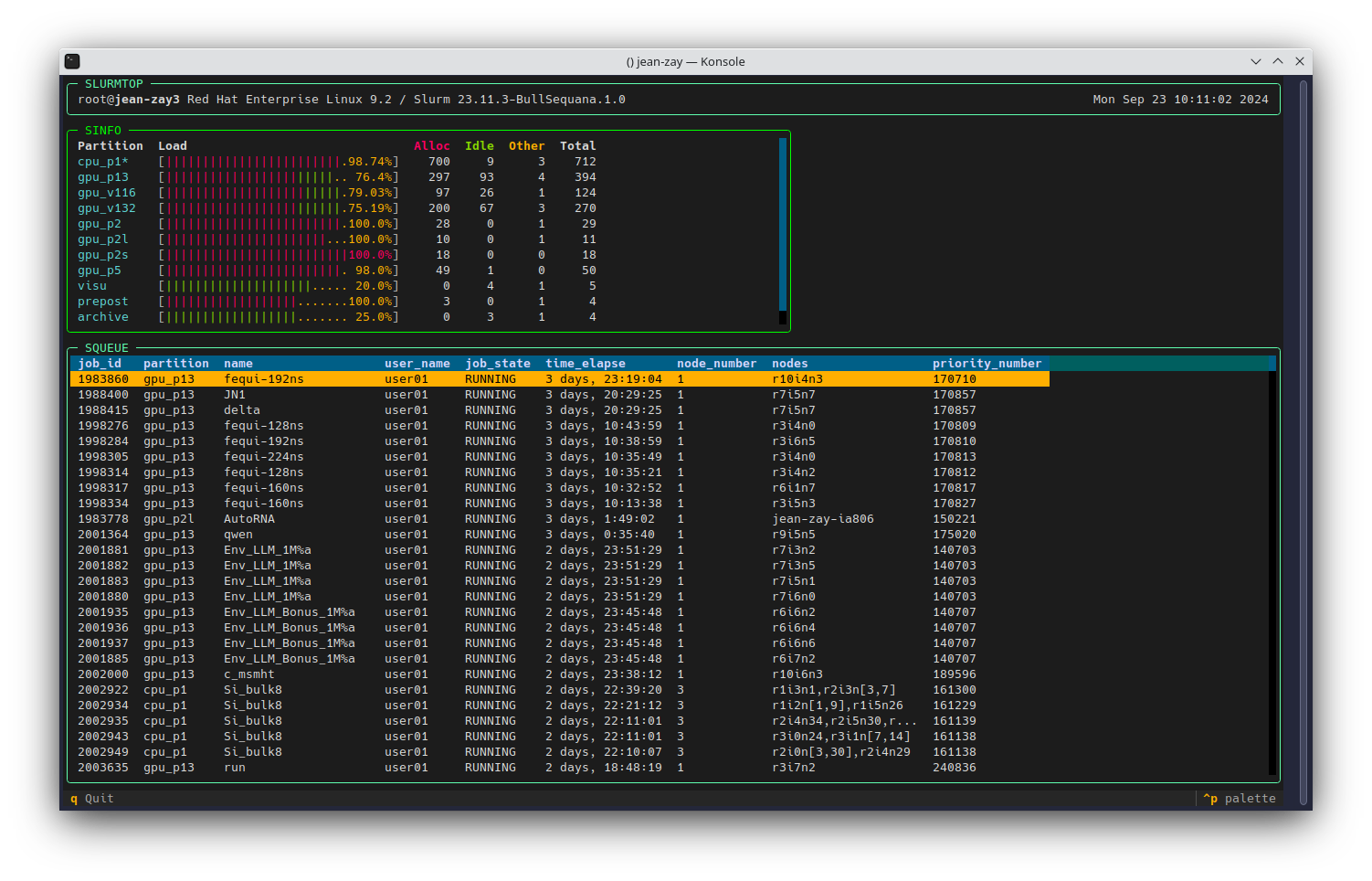1372x881 pixels.
Task: Click the SINFO panel vertical scrollbar
Action: click(782, 224)
